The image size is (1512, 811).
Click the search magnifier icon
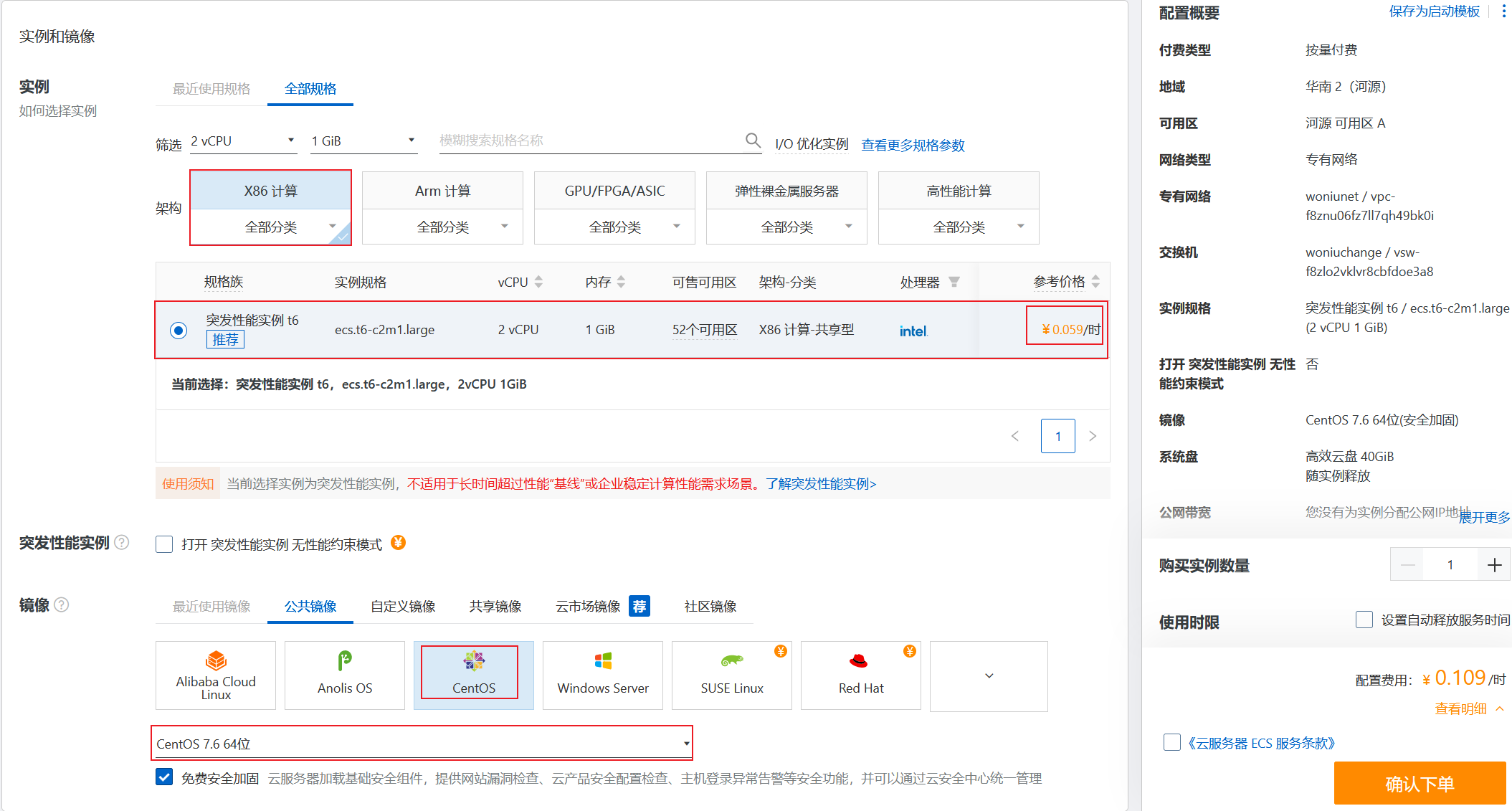click(x=752, y=140)
